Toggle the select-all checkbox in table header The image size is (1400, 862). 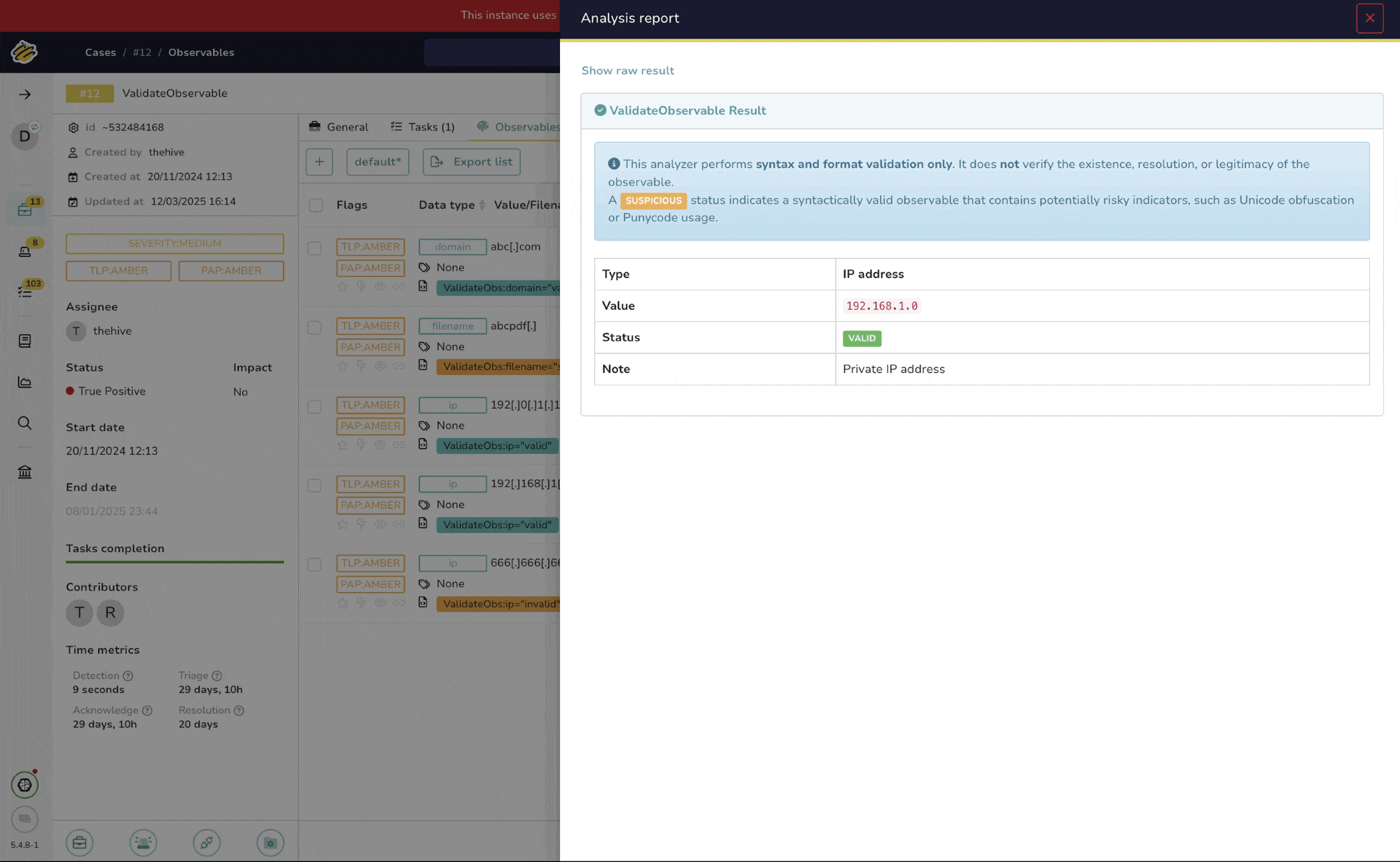[316, 205]
